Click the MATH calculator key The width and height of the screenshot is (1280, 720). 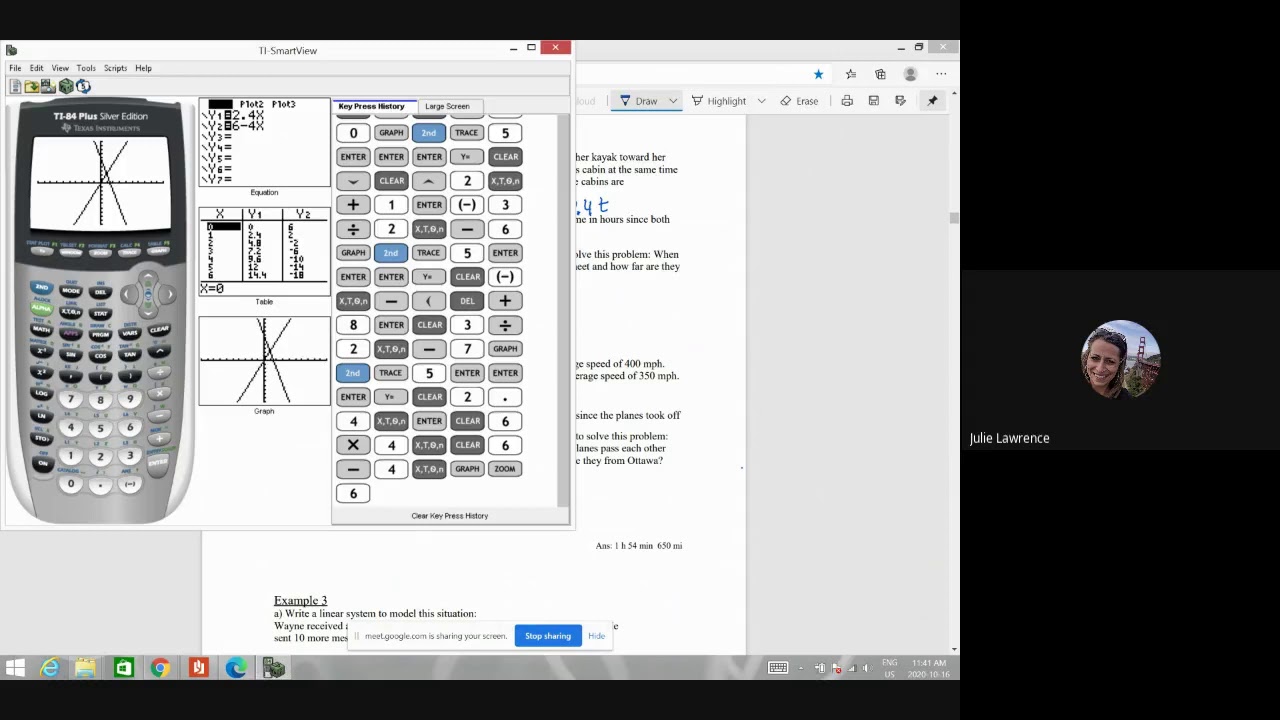click(41, 329)
